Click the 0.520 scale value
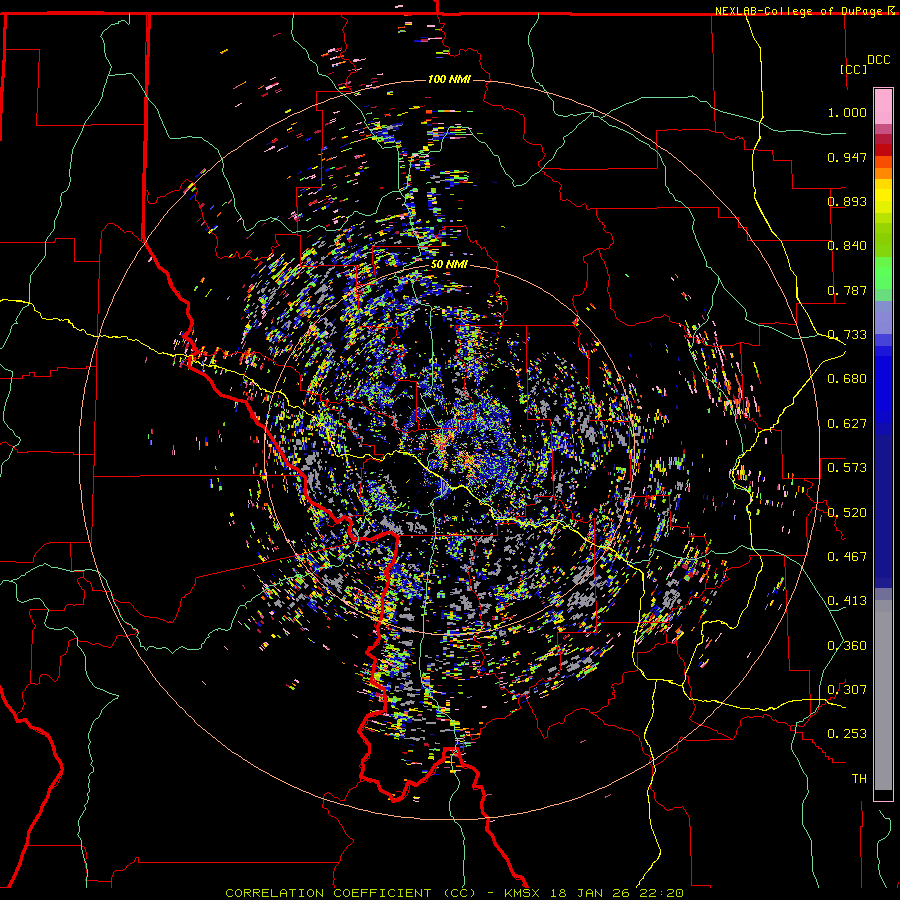The width and height of the screenshot is (900, 900). (847, 513)
